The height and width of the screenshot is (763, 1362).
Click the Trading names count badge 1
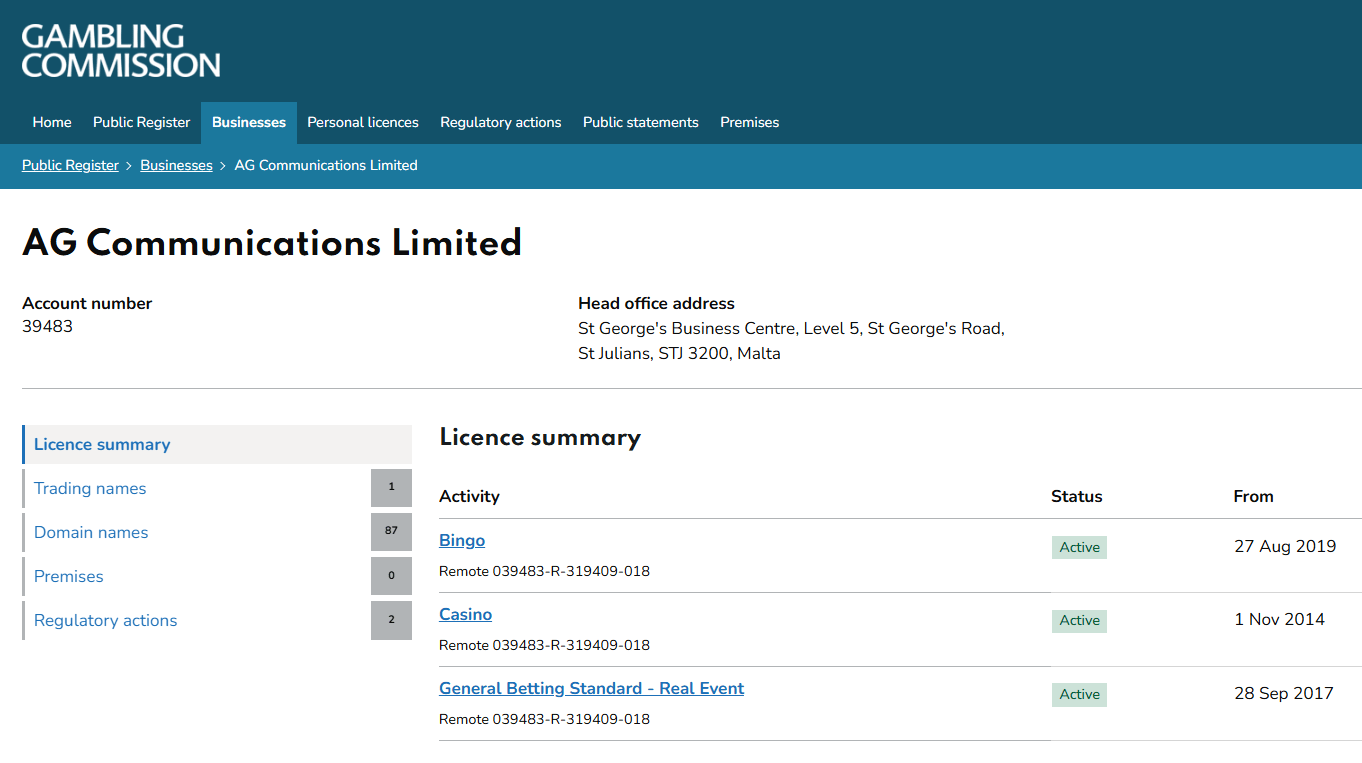[391, 488]
